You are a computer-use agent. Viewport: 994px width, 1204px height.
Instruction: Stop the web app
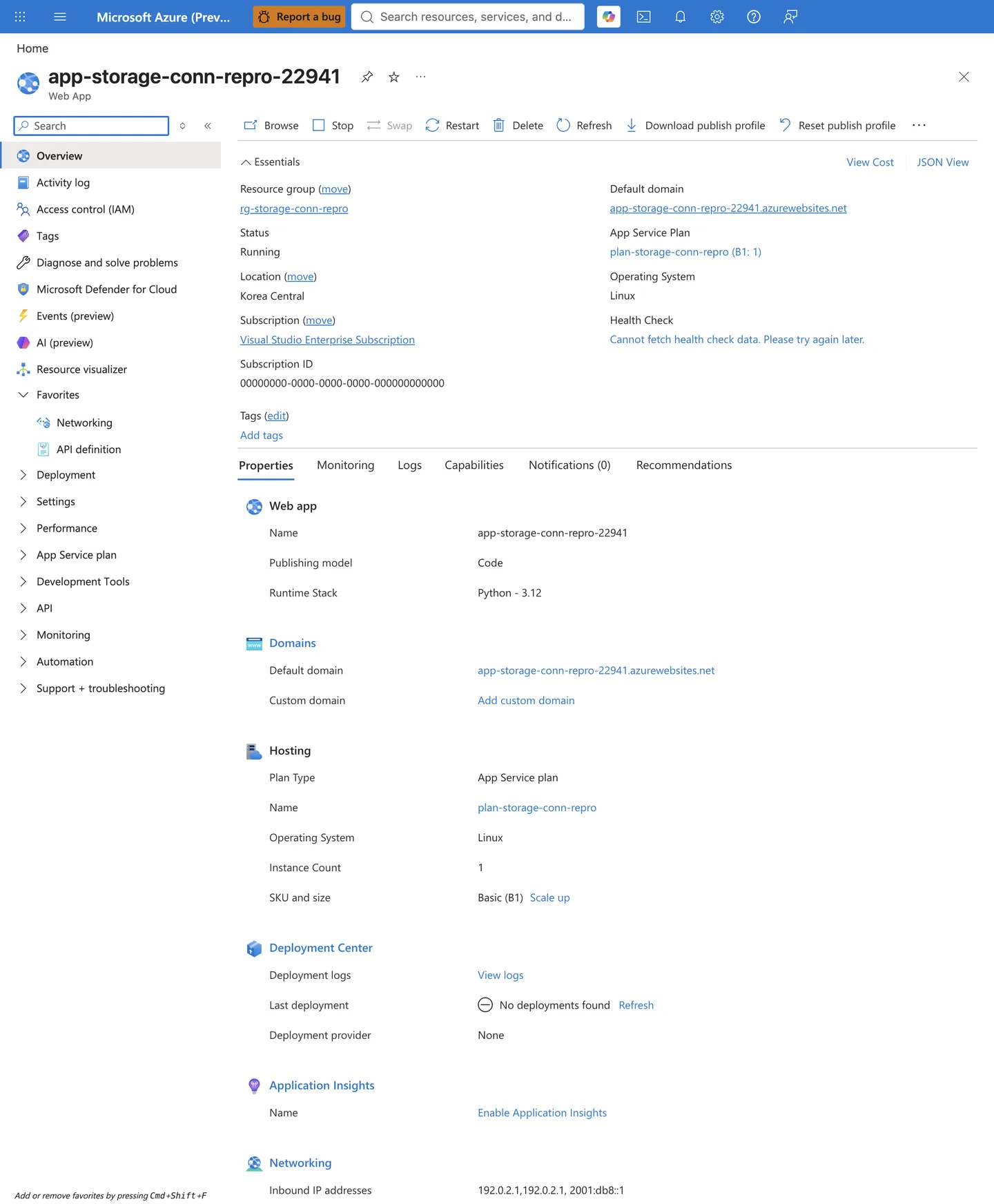333,126
